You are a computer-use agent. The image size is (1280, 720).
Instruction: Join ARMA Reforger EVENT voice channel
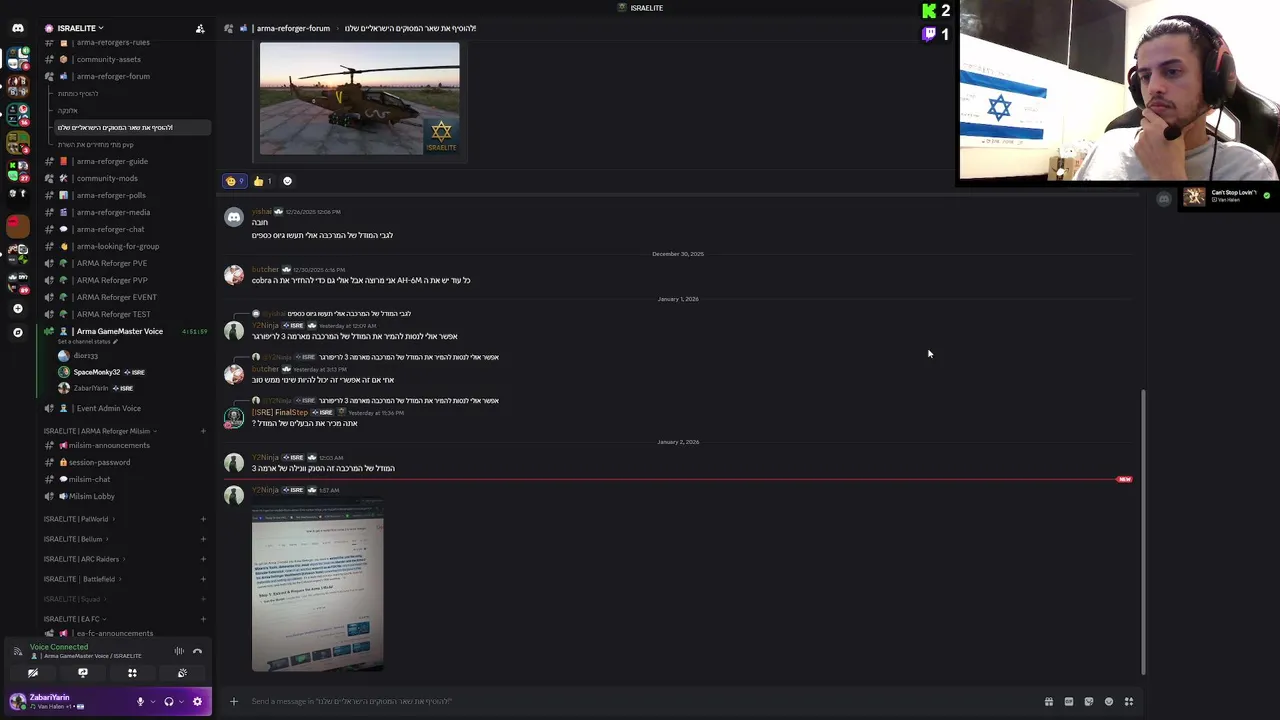116,297
